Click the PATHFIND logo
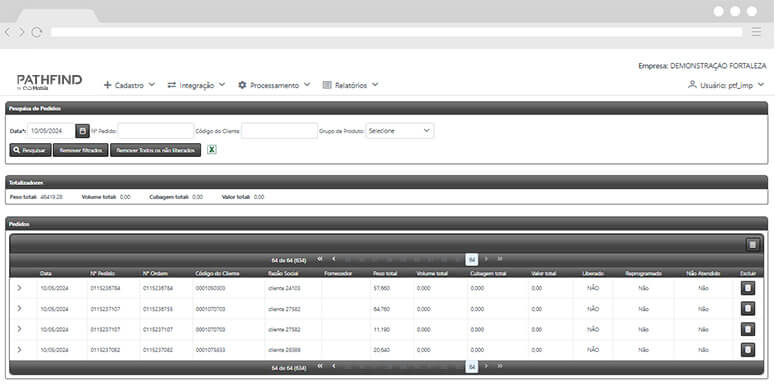775x390 pixels. 49,82
